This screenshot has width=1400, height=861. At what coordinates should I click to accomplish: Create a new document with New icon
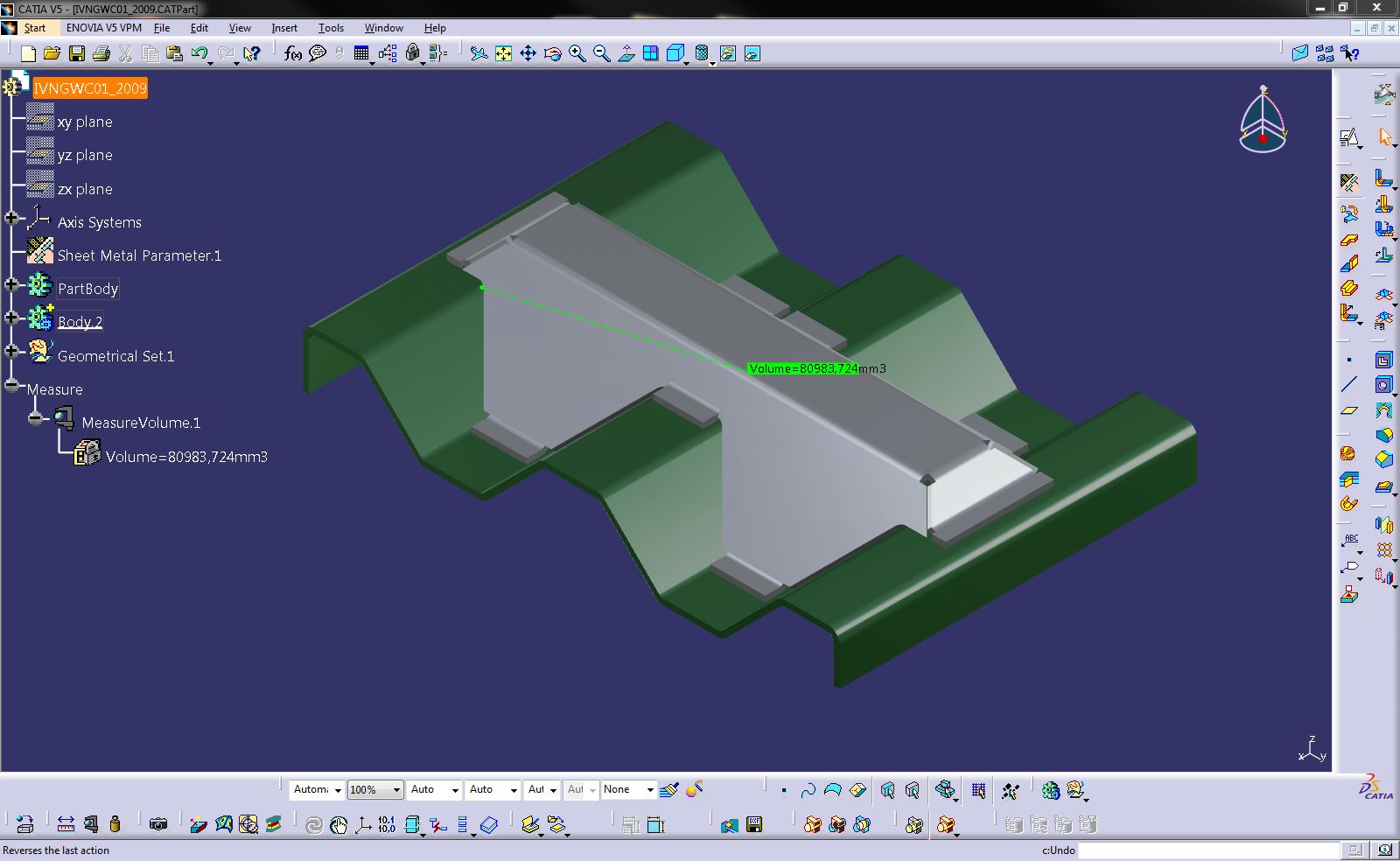click(28, 53)
